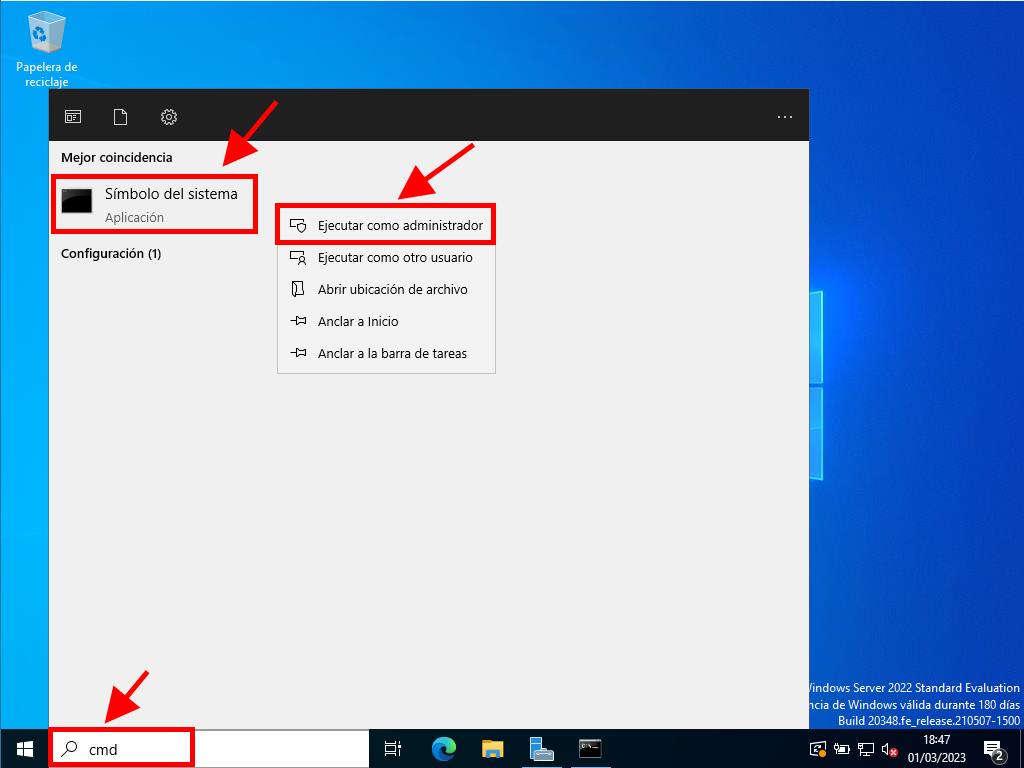This screenshot has height=768, width=1024.
Task: Open Server Manager from the taskbar
Action: 541,748
